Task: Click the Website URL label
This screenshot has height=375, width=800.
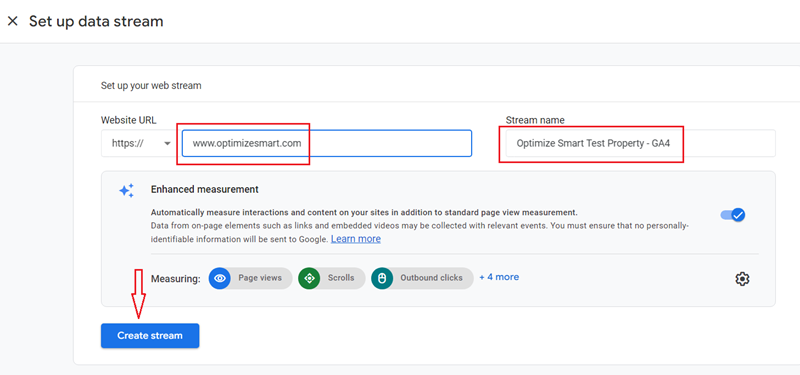Action: (129, 120)
